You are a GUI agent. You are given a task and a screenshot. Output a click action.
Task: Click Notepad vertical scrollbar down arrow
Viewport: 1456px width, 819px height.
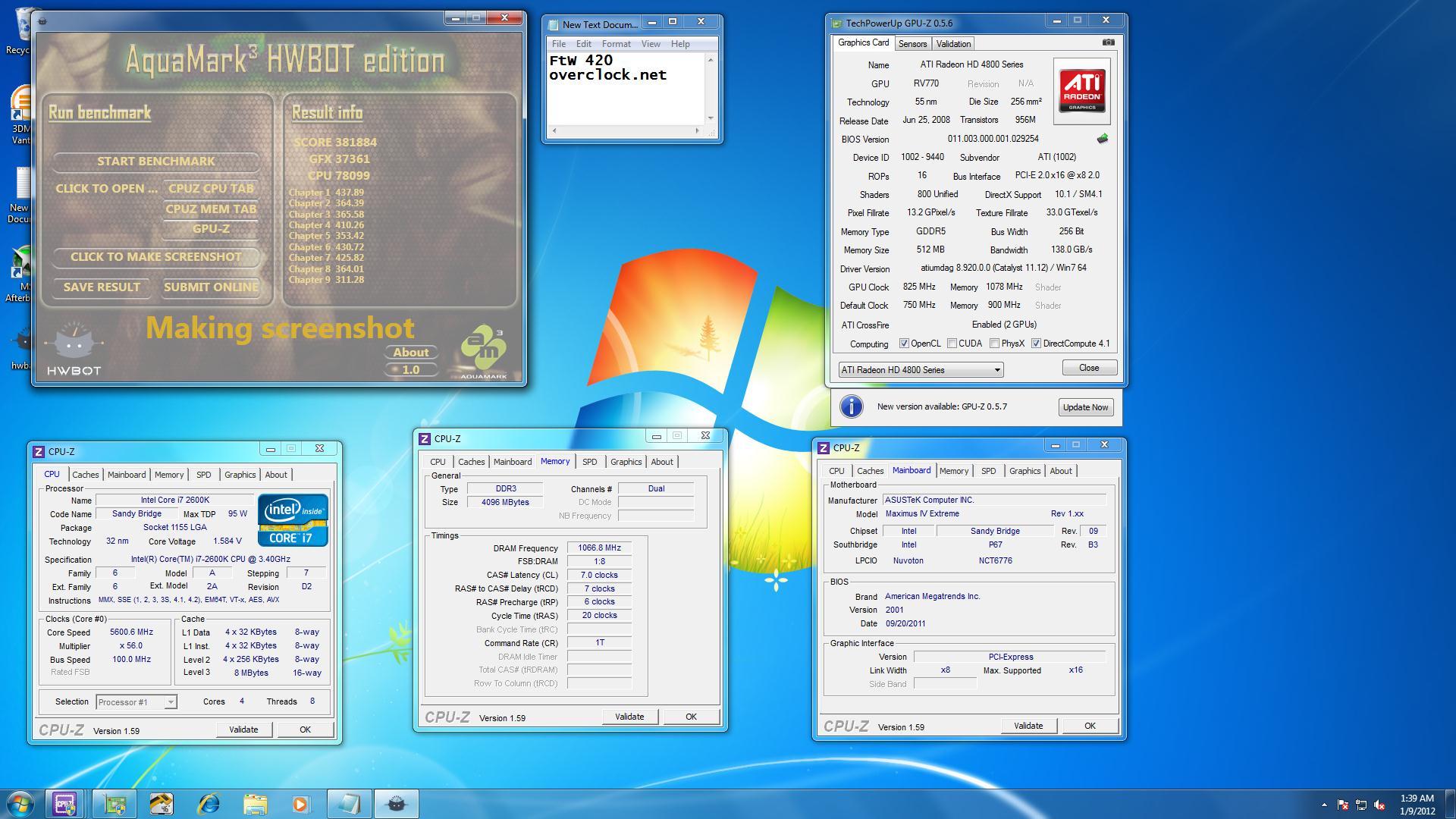pos(711,118)
